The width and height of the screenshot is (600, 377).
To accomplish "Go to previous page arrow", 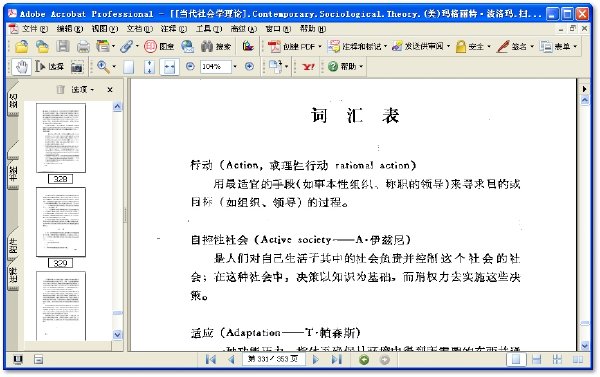I will 231,359.
